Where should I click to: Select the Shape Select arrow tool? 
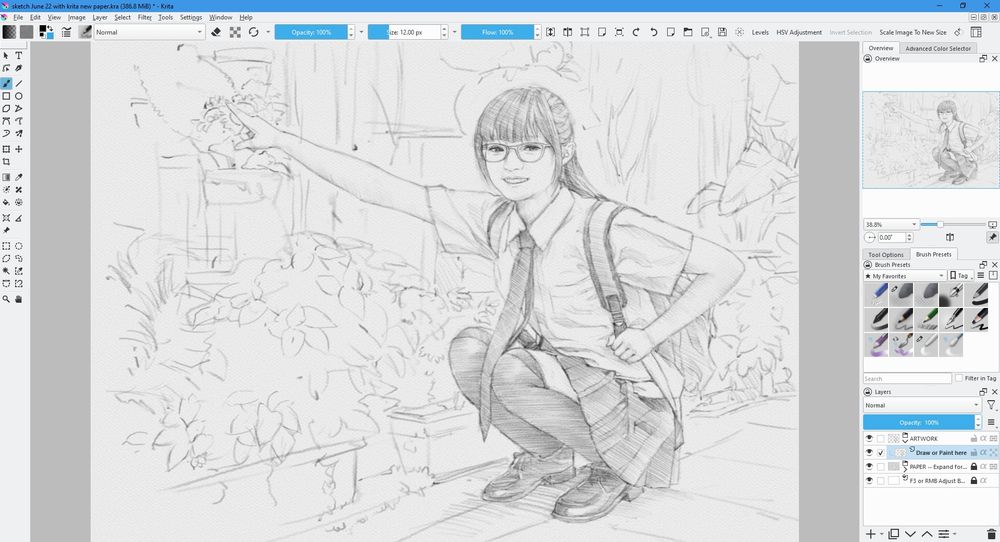(x=6, y=55)
